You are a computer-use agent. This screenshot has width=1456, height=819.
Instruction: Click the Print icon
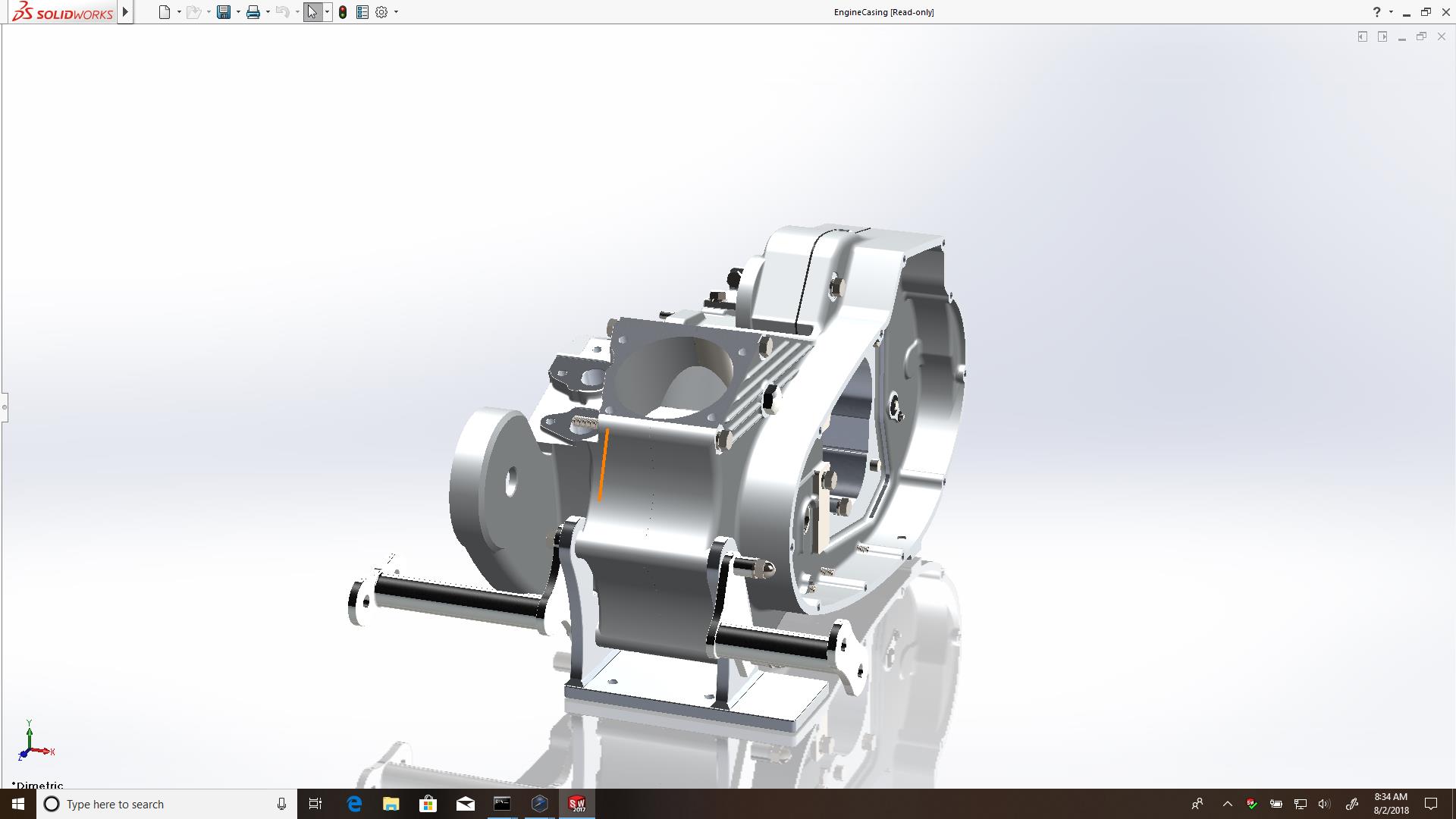click(253, 12)
